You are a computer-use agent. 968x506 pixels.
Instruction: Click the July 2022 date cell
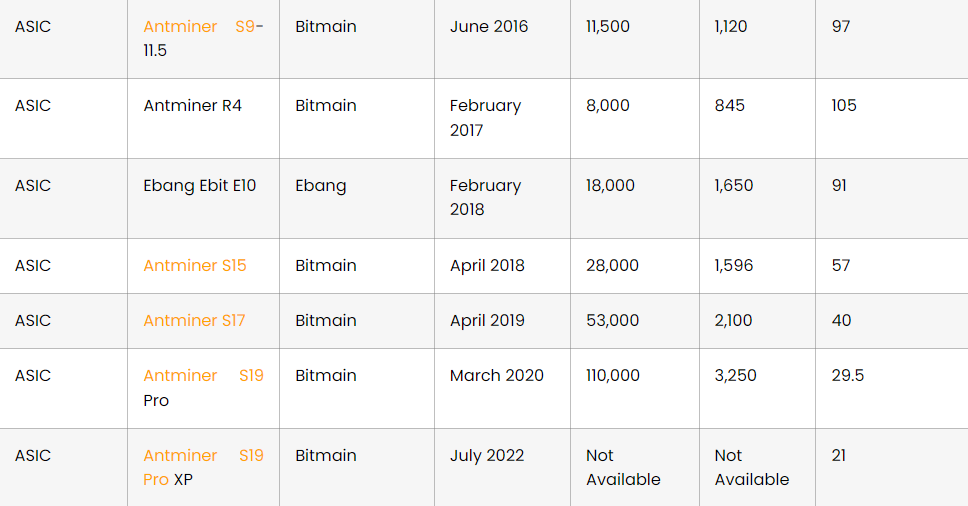486,456
